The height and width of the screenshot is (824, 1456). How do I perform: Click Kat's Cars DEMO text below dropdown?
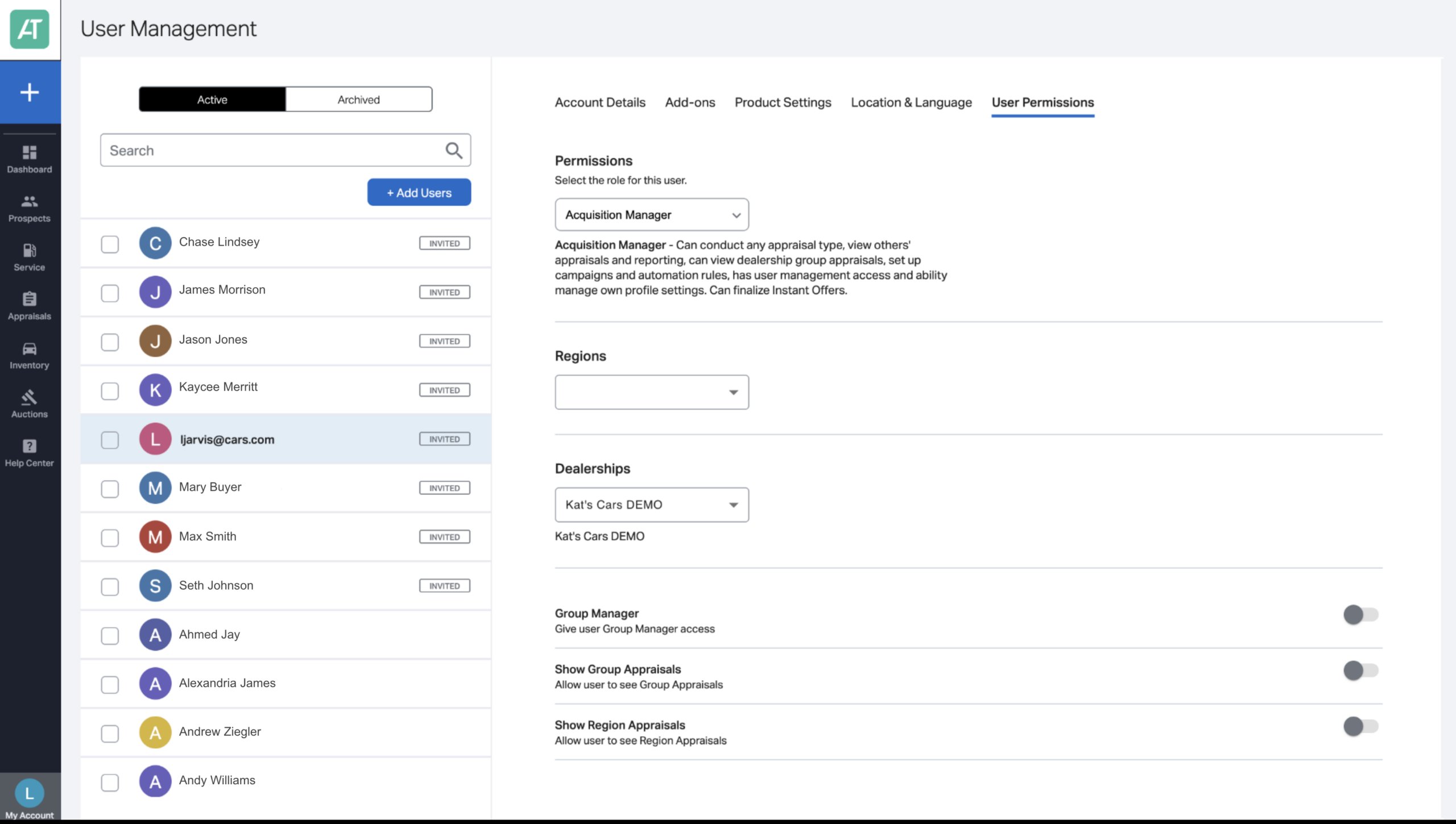pos(599,536)
